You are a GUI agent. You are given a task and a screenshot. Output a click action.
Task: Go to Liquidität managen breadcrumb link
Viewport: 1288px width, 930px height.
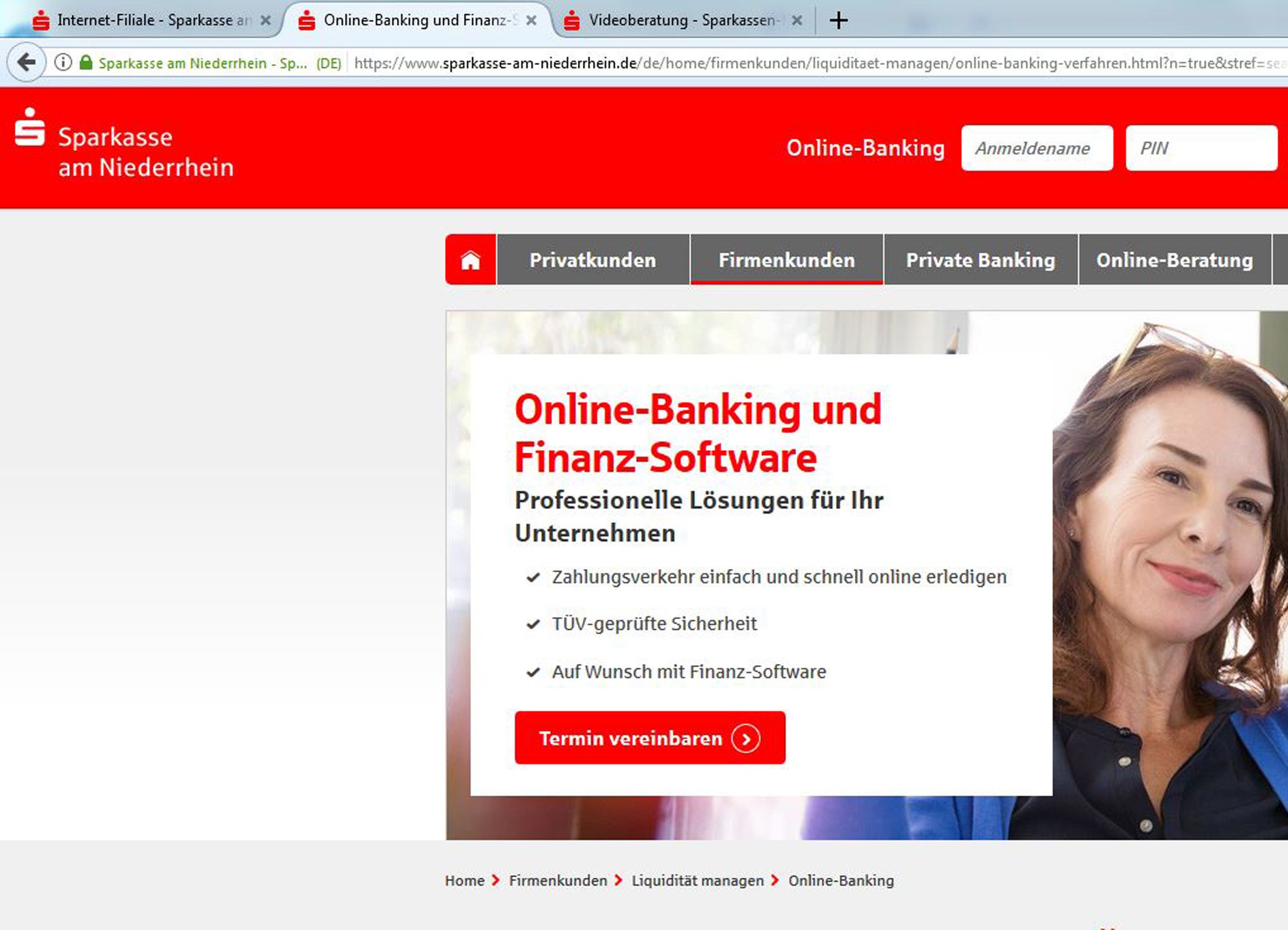pos(697,880)
